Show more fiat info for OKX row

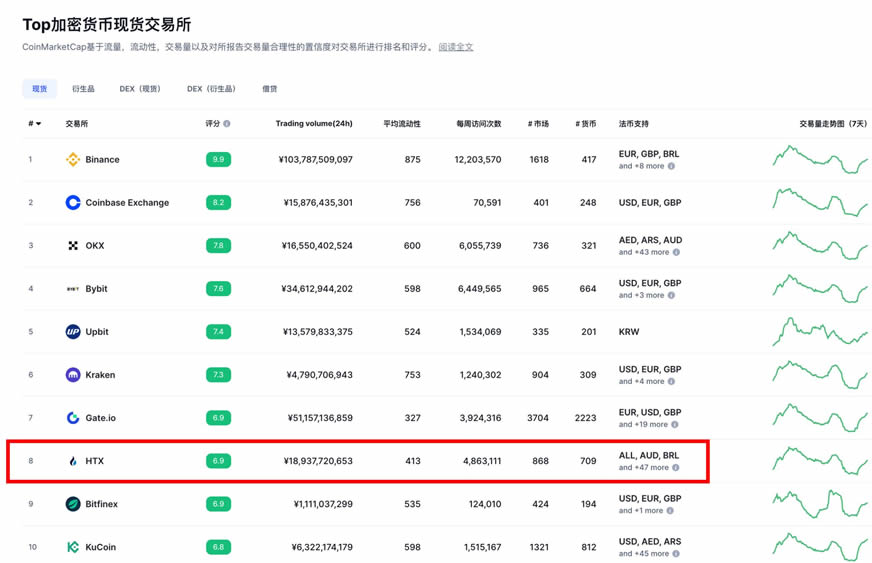tap(676, 252)
